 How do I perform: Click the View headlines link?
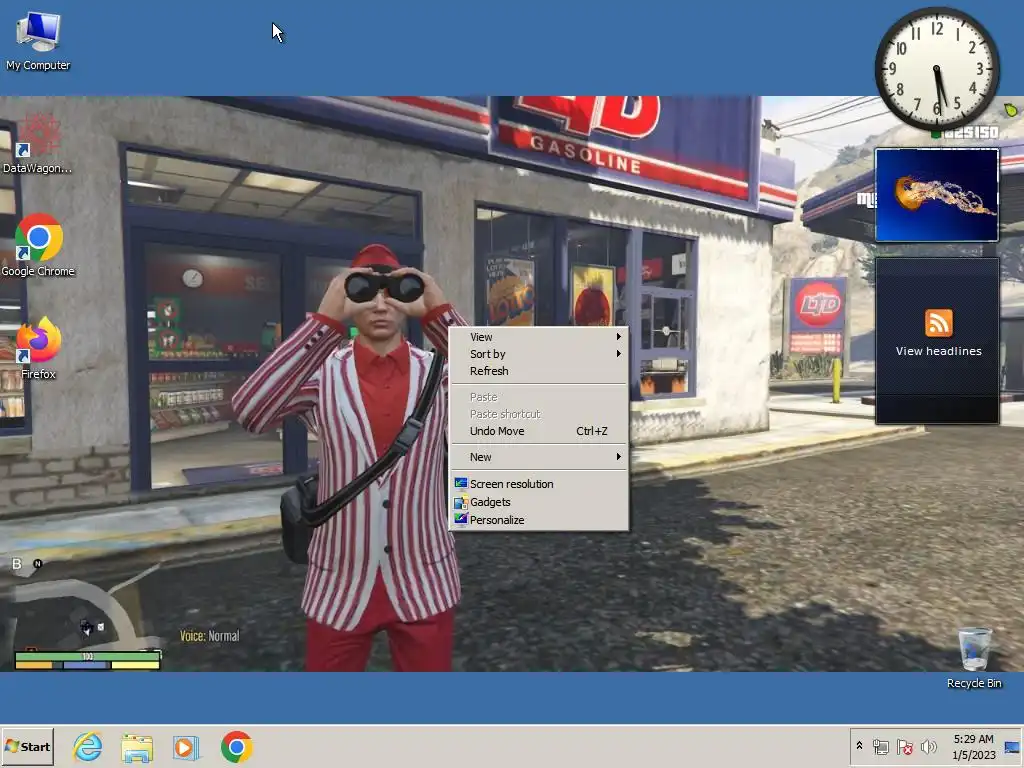point(938,351)
